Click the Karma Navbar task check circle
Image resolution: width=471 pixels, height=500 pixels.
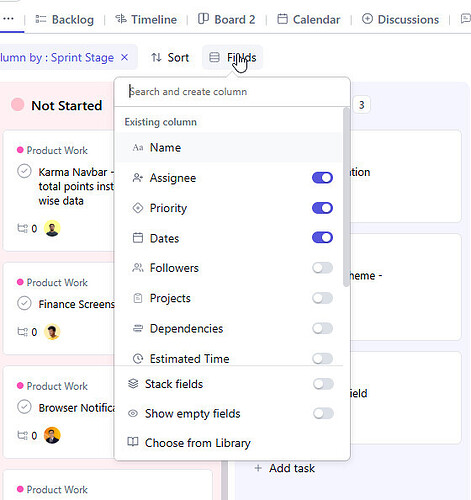24,171
